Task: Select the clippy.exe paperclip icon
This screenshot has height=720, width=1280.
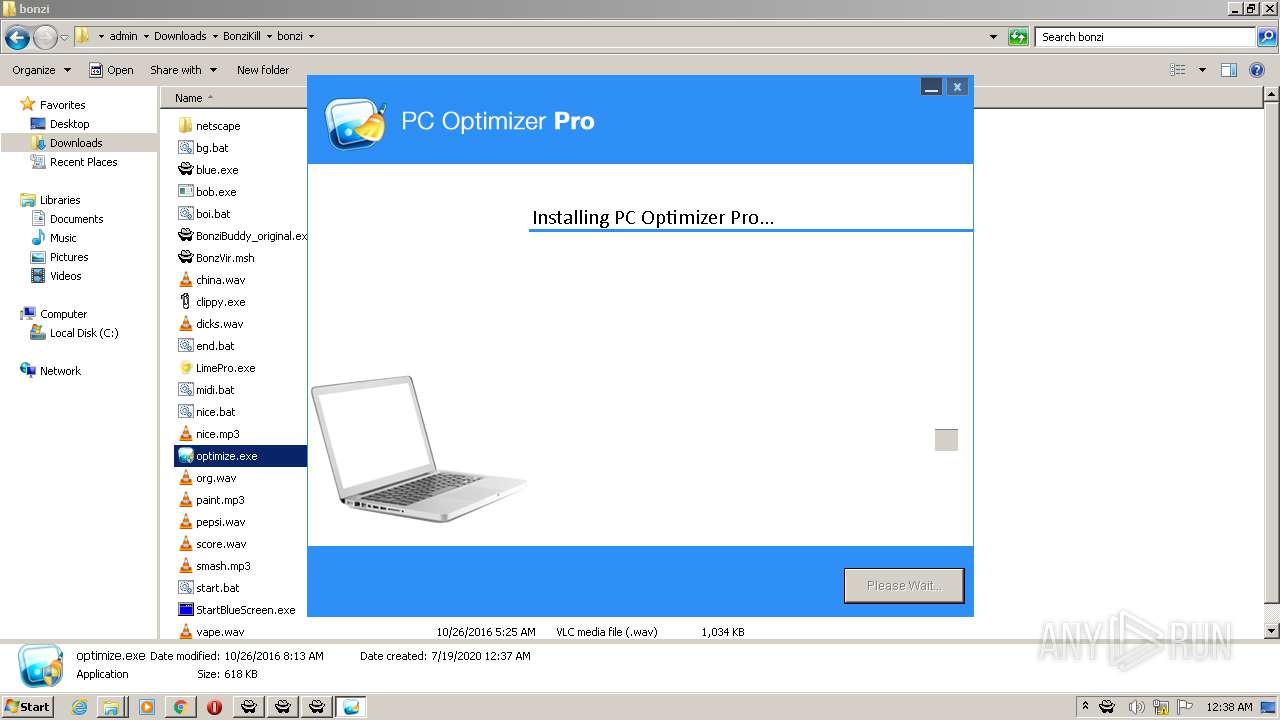Action: pyautogui.click(x=185, y=302)
